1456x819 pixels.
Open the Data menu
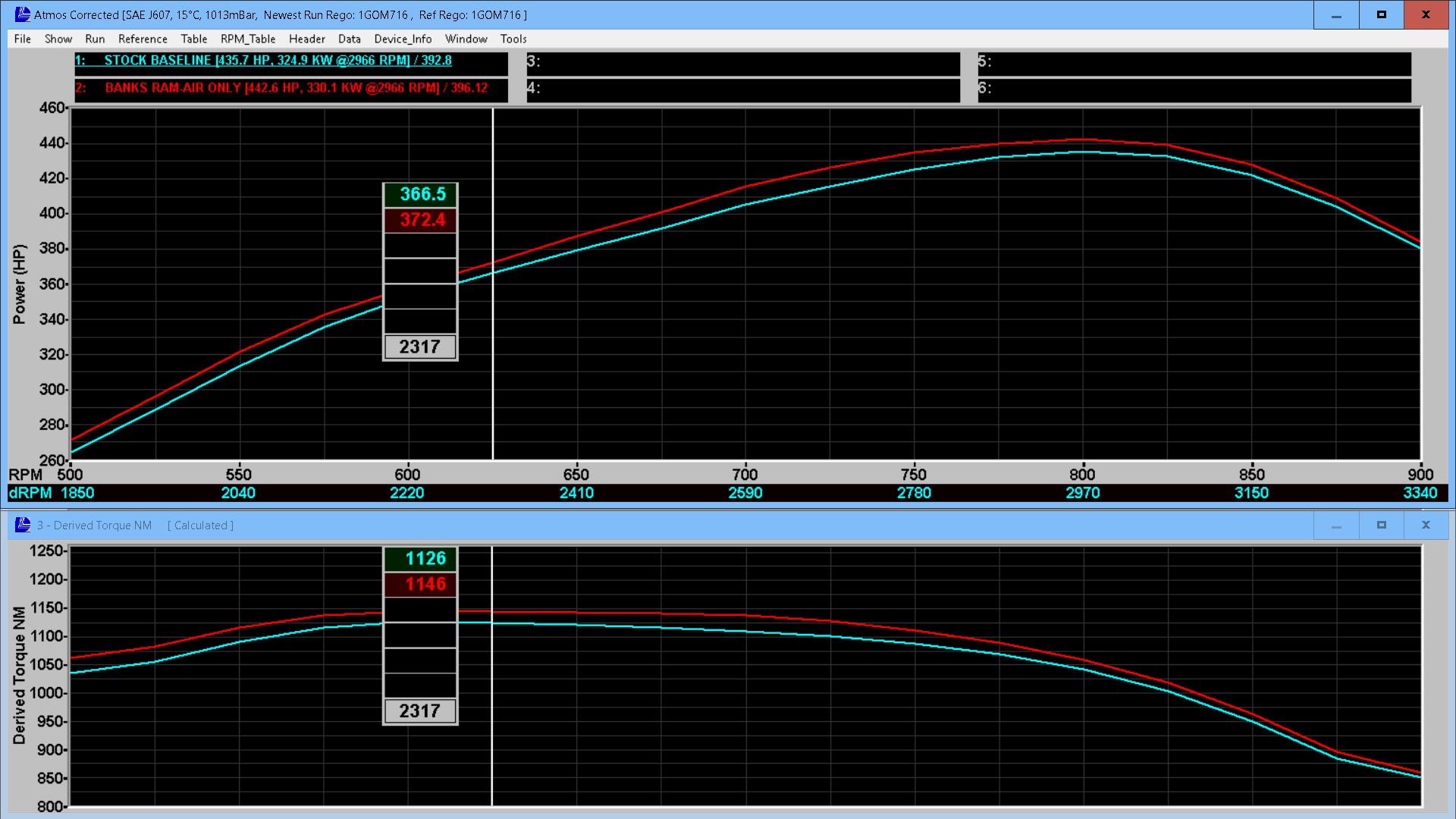(349, 39)
